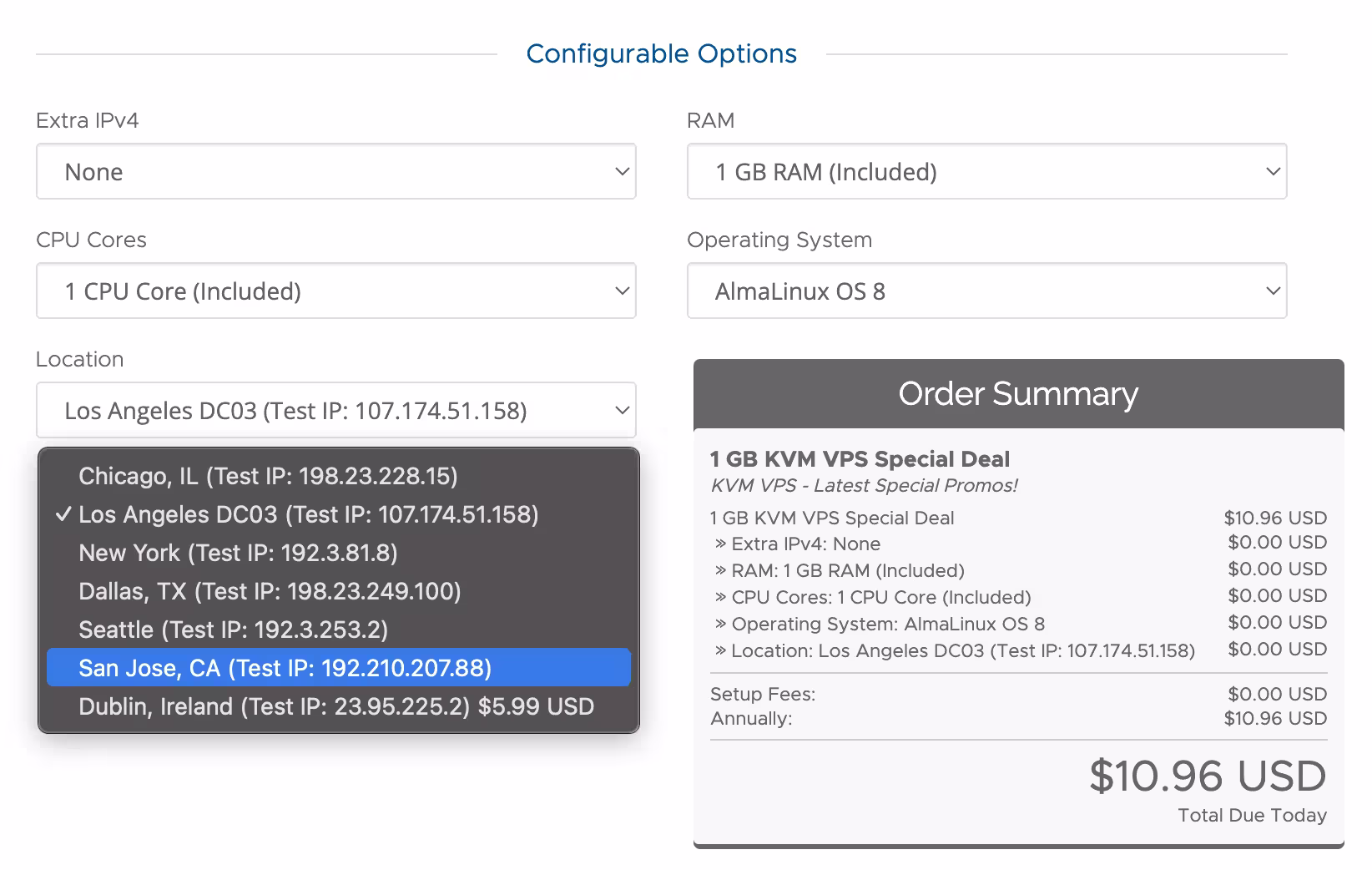This screenshot has height=870, width=1372.
Task: Click the Operating System dropdown chevron arrow
Action: click(1273, 291)
